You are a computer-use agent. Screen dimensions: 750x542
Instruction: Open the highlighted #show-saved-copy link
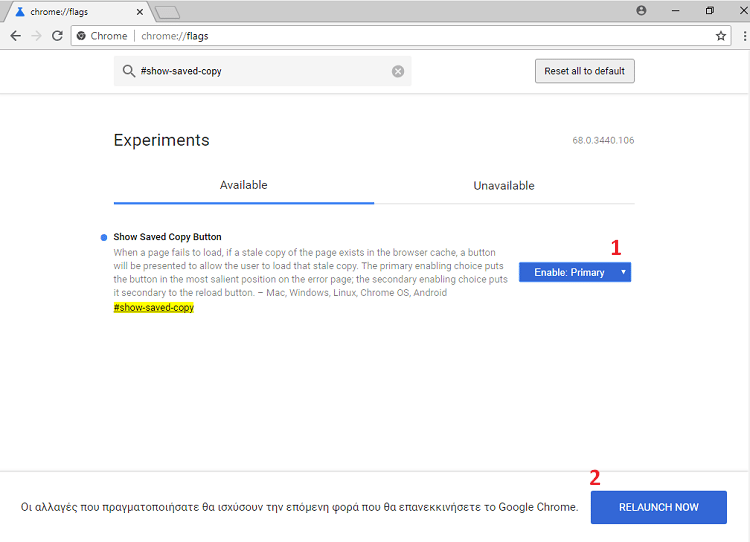pos(154,308)
